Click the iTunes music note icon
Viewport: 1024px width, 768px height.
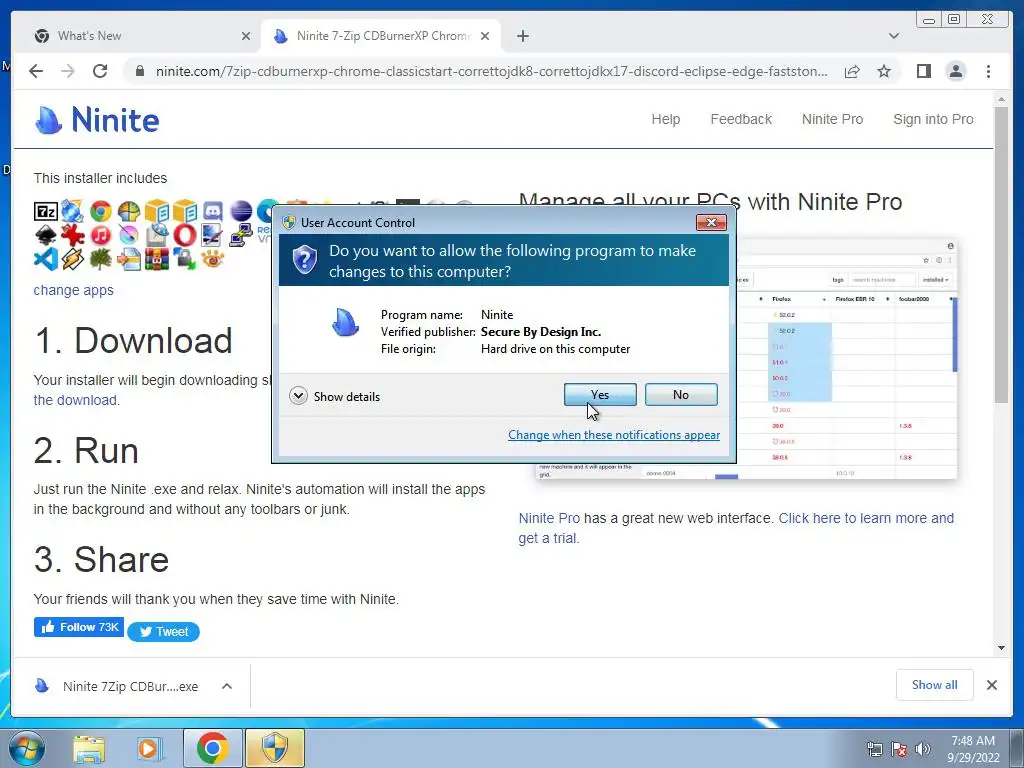(101, 235)
